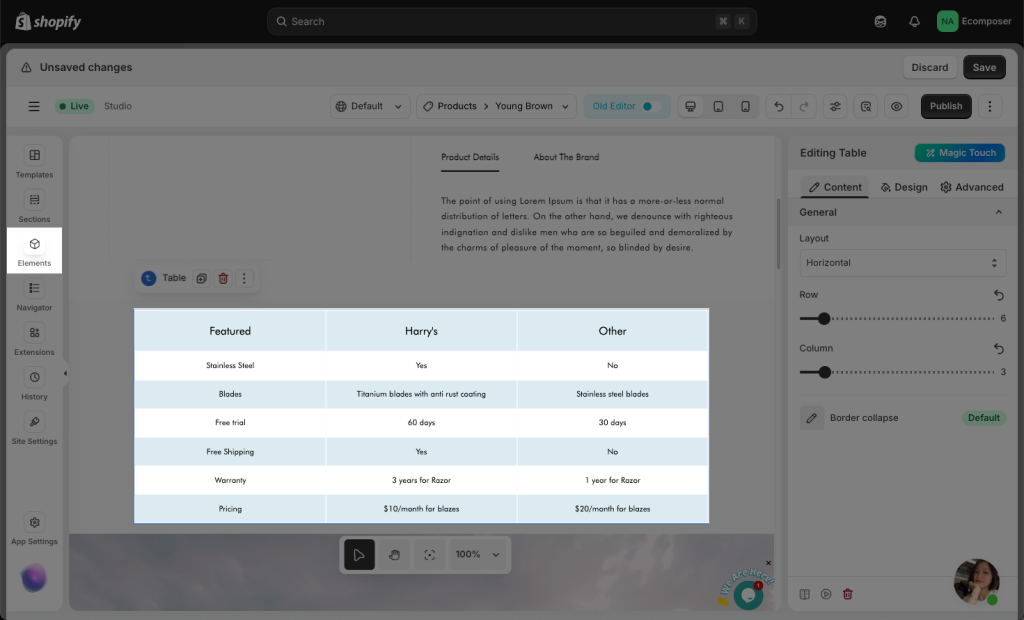The width and height of the screenshot is (1024, 620).
Task: Switch to the Design tab
Action: (x=903, y=187)
